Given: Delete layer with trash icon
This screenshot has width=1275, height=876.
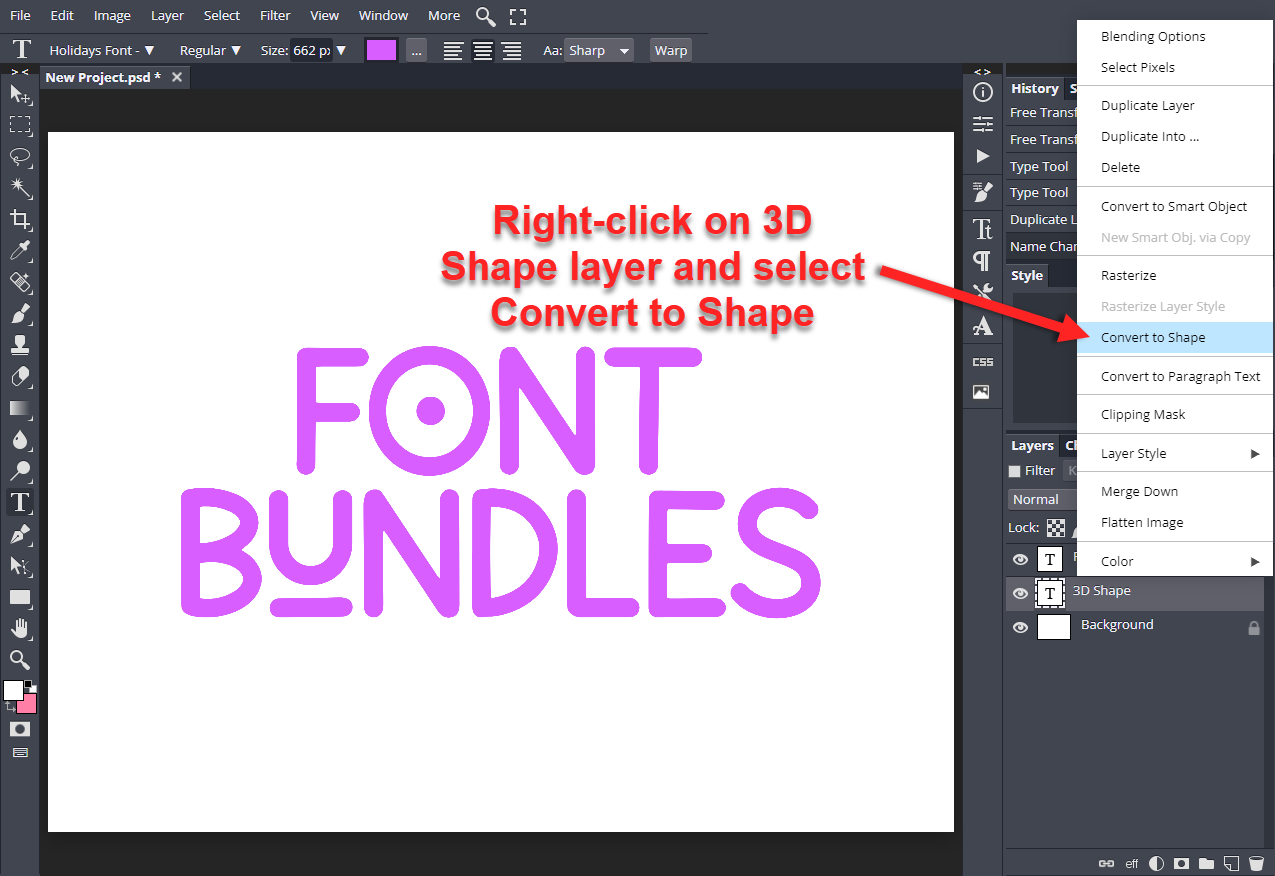Looking at the screenshot, I should [x=1257, y=862].
